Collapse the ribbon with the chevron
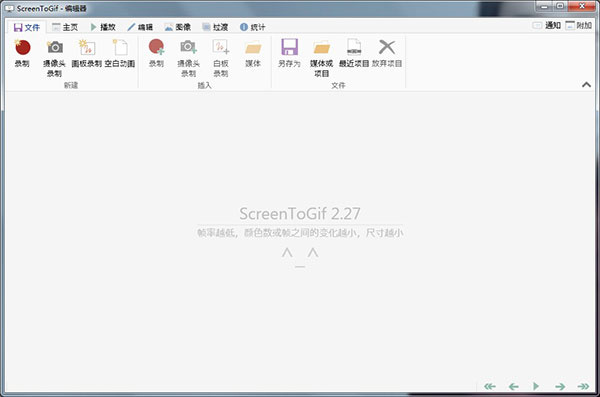 coord(586,85)
